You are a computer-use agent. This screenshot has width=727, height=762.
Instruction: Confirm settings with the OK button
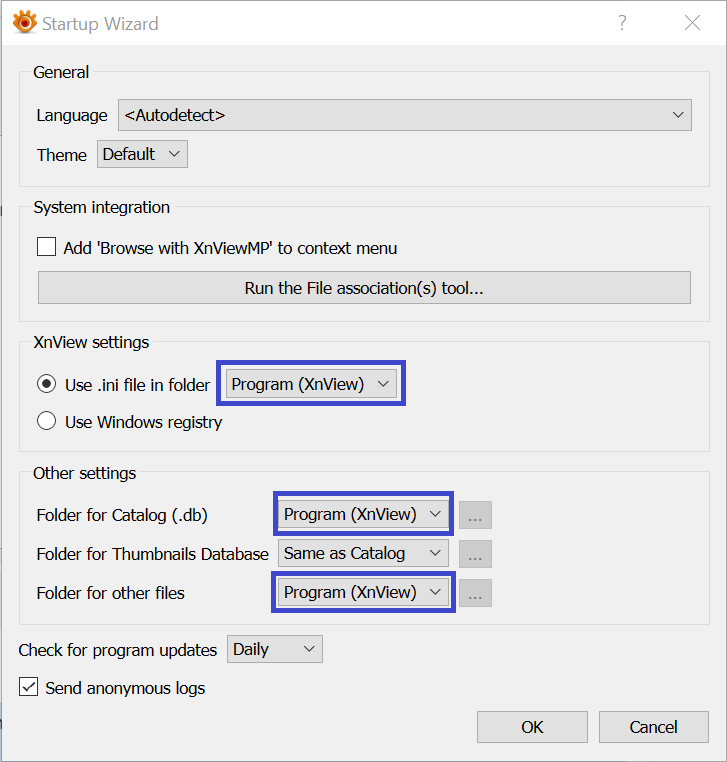pos(532,727)
